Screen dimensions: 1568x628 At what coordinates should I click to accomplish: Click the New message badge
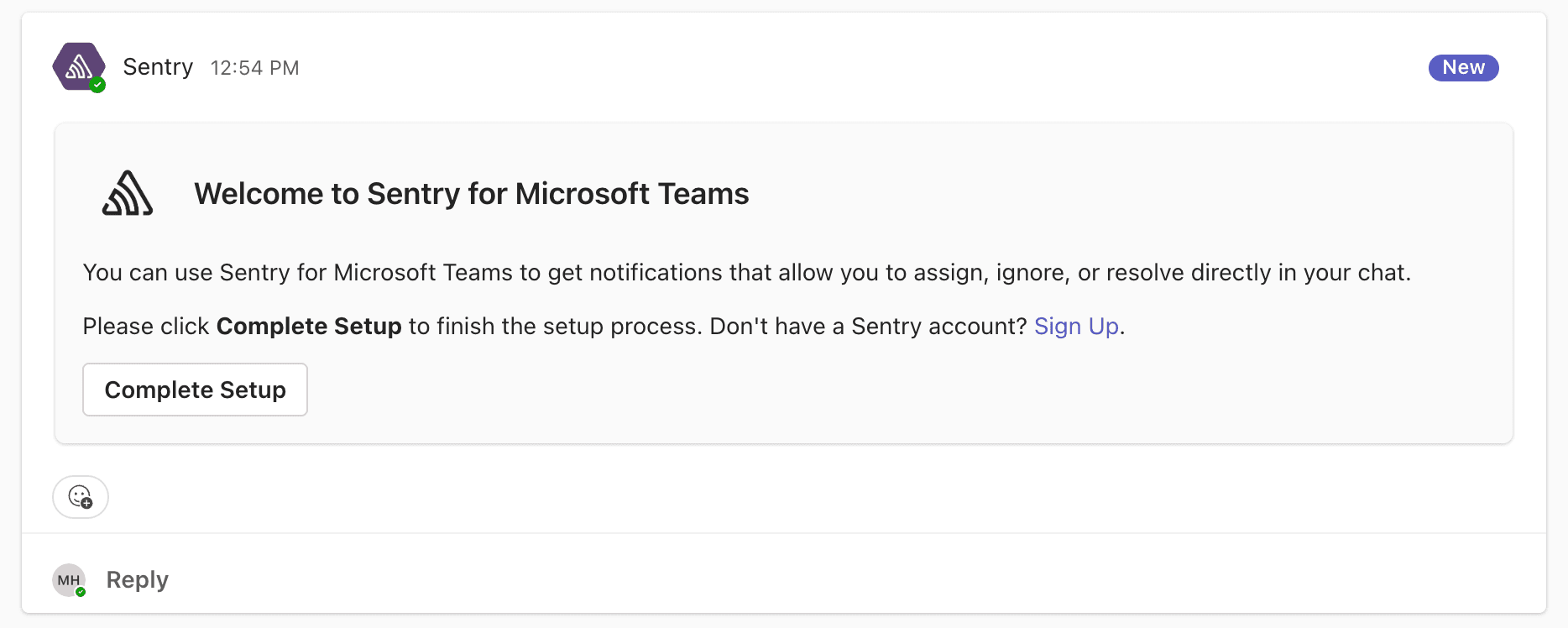[x=1463, y=67]
